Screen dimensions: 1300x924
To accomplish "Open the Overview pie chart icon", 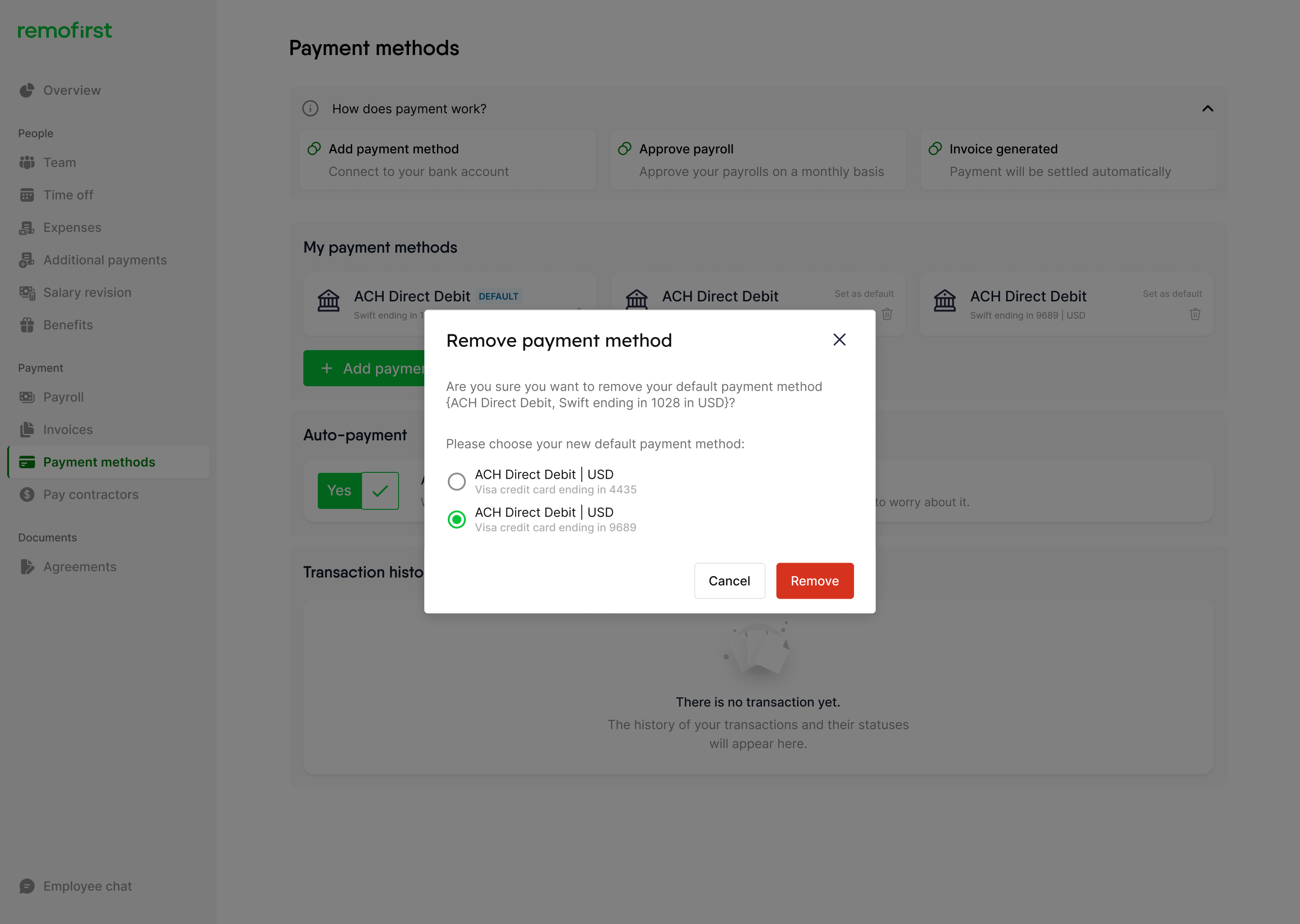I will point(27,91).
